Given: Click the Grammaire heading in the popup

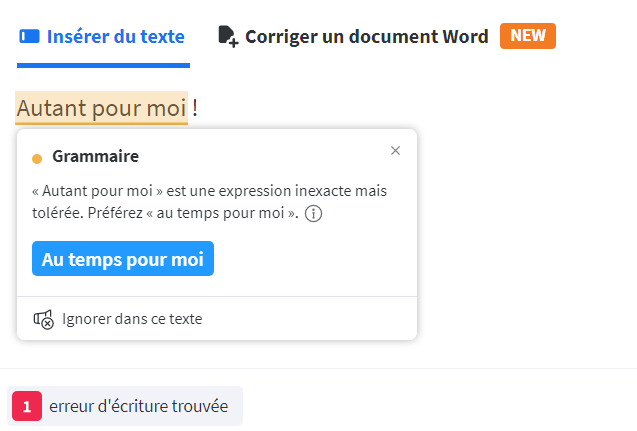Looking at the screenshot, I should pyautogui.click(x=95, y=156).
